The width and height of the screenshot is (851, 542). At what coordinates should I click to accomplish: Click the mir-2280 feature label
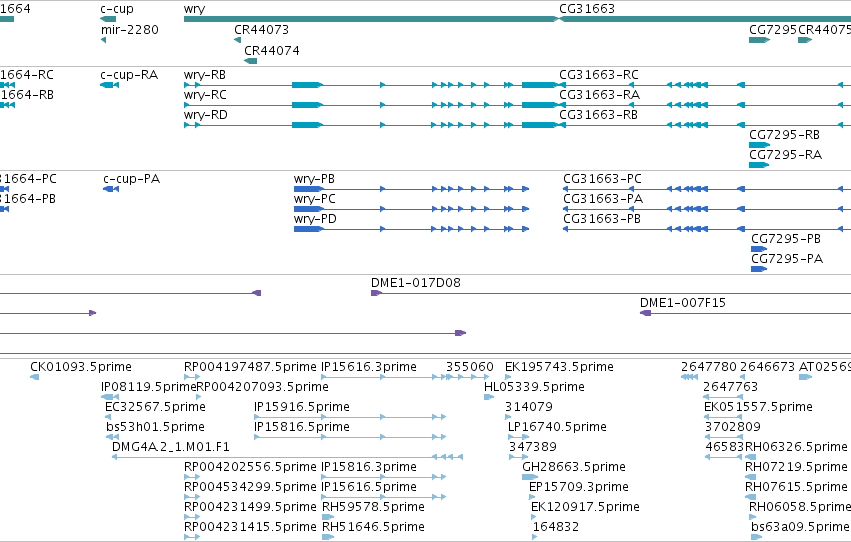pos(130,29)
